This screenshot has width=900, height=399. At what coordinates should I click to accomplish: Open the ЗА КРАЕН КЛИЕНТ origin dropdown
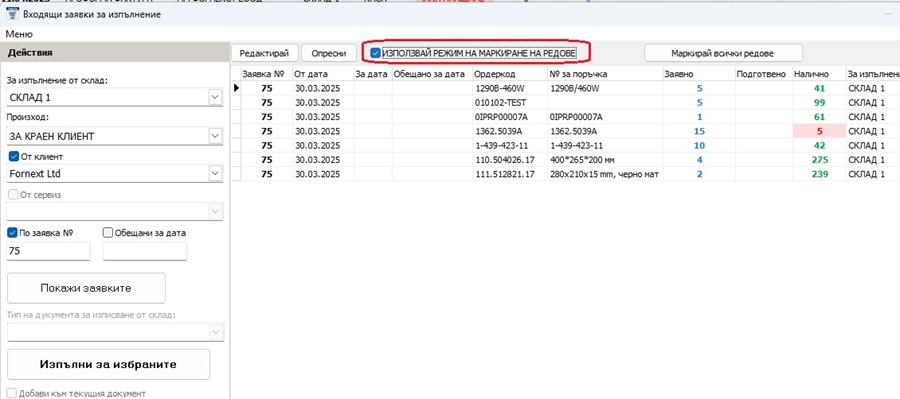click(215, 137)
